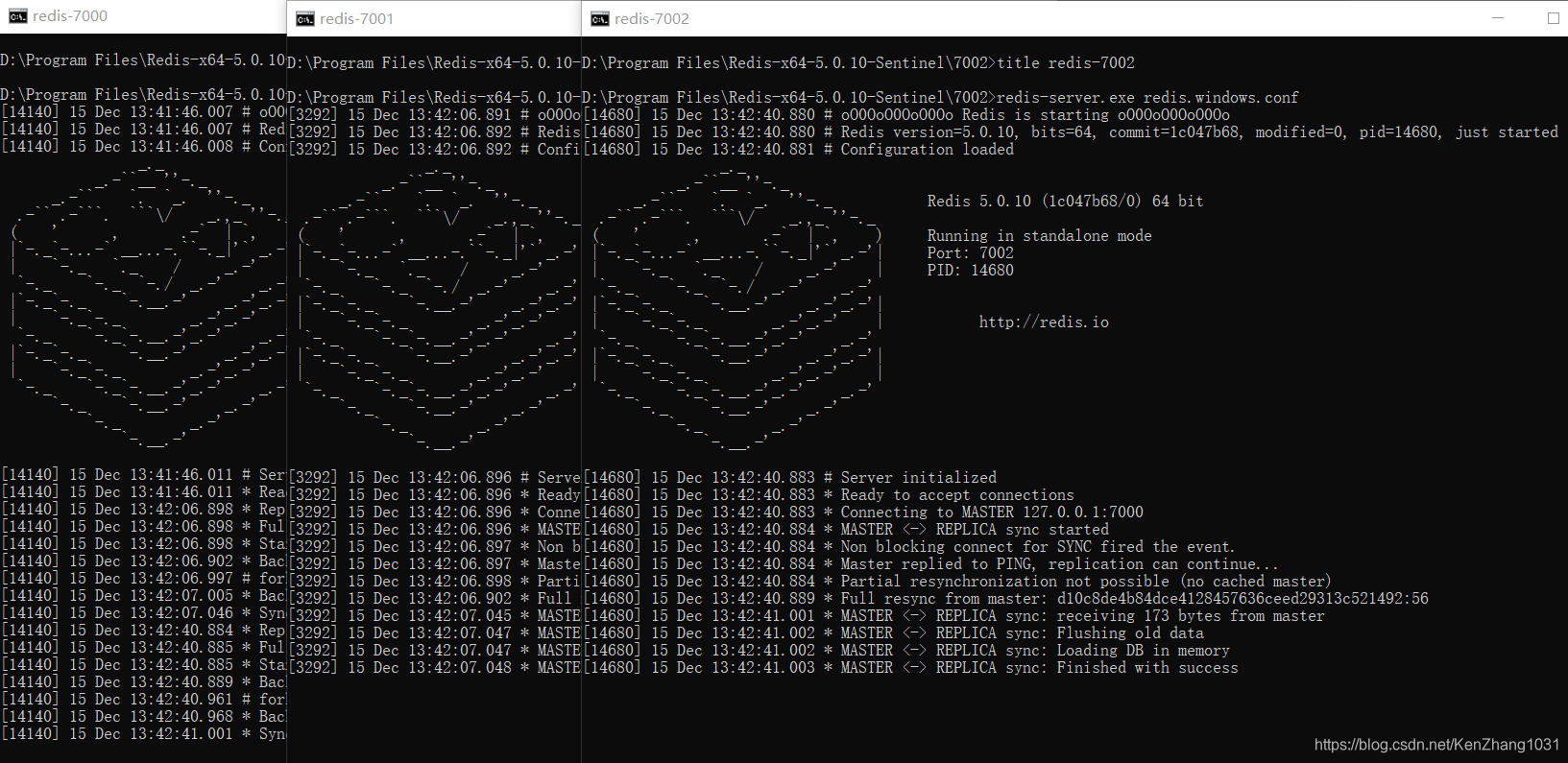
Task: Click the 13:42:41.001 '* Syn' line in redis-7000
Action: (143, 734)
